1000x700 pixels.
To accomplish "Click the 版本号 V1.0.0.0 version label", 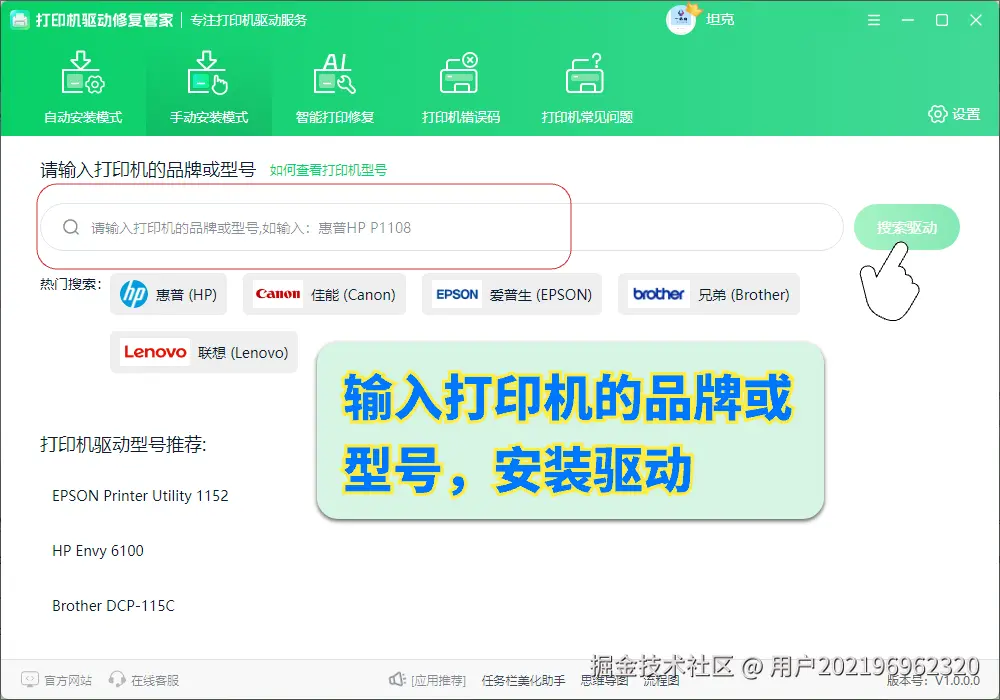I will click(x=933, y=681).
